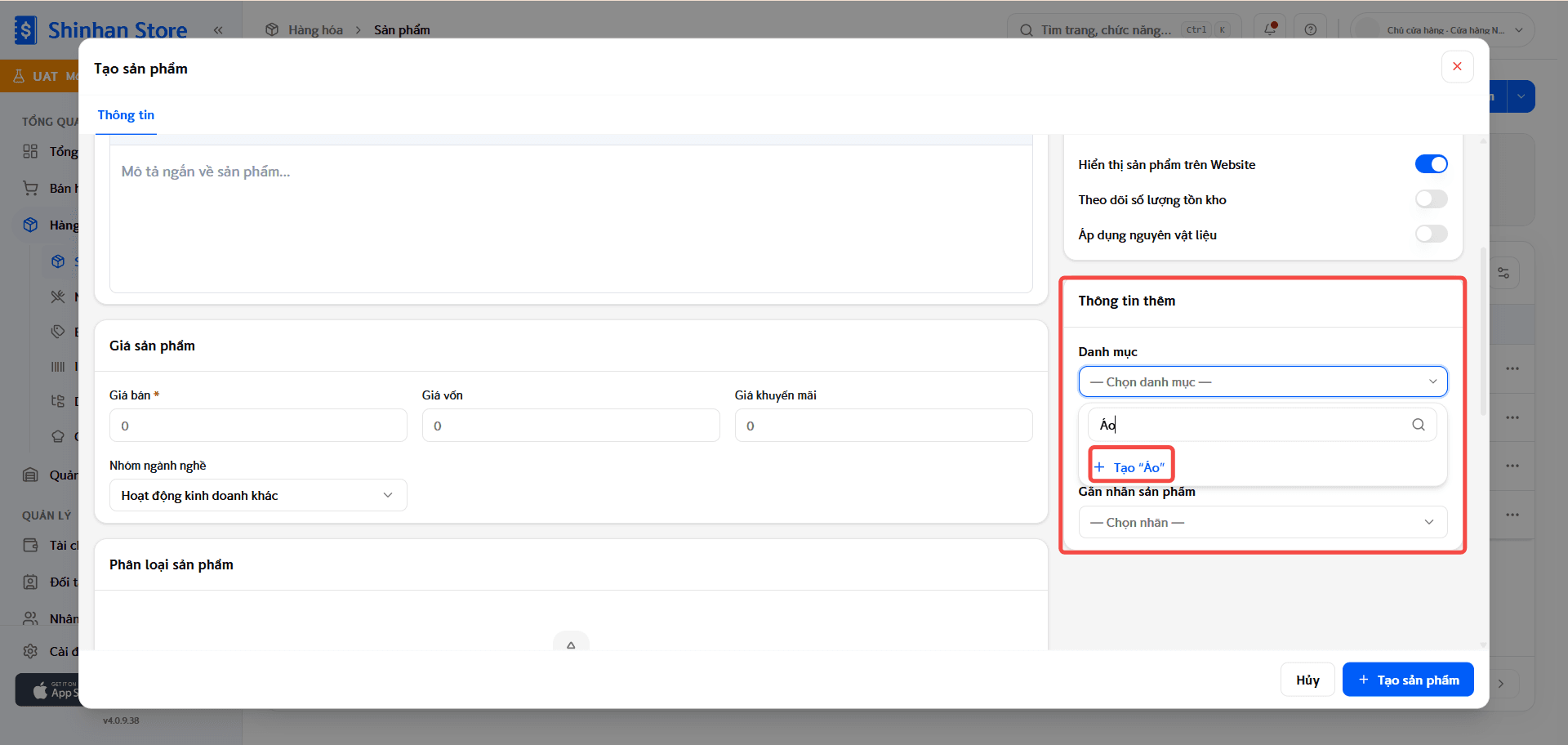Click the search magnifier in category search box
The height and width of the screenshot is (745, 1568).
click(x=1418, y=425)
